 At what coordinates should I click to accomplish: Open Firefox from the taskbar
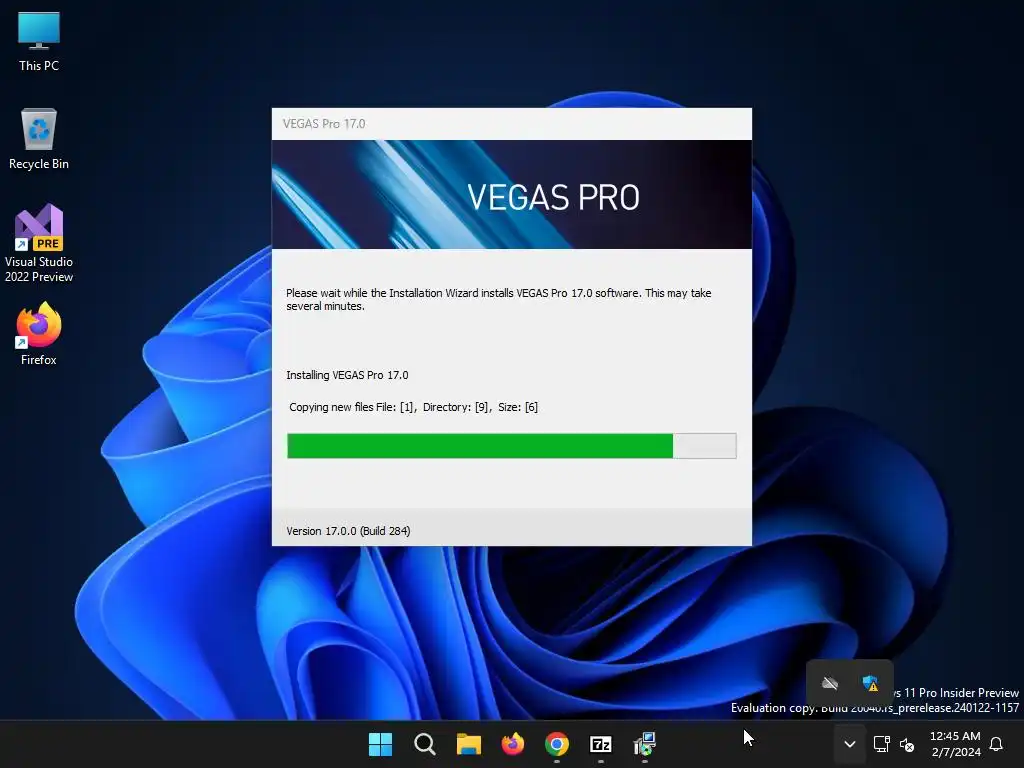point(513,744)
